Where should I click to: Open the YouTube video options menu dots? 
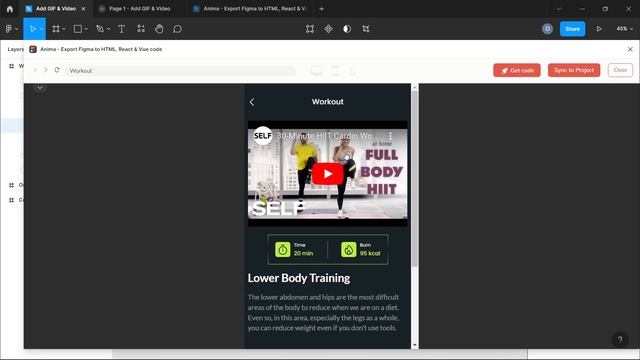click(x=390, y=136)
